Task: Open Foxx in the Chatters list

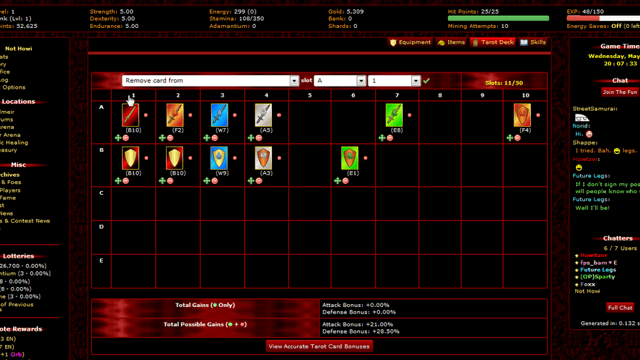Action: (588, 284)
